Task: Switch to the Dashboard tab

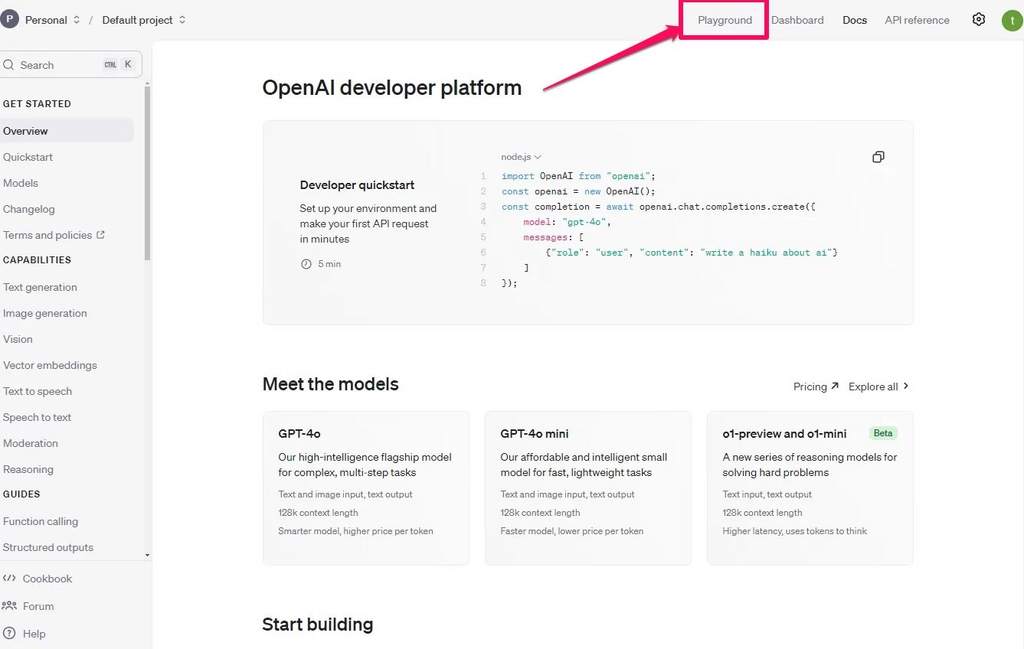Action: tap(797, 20)
